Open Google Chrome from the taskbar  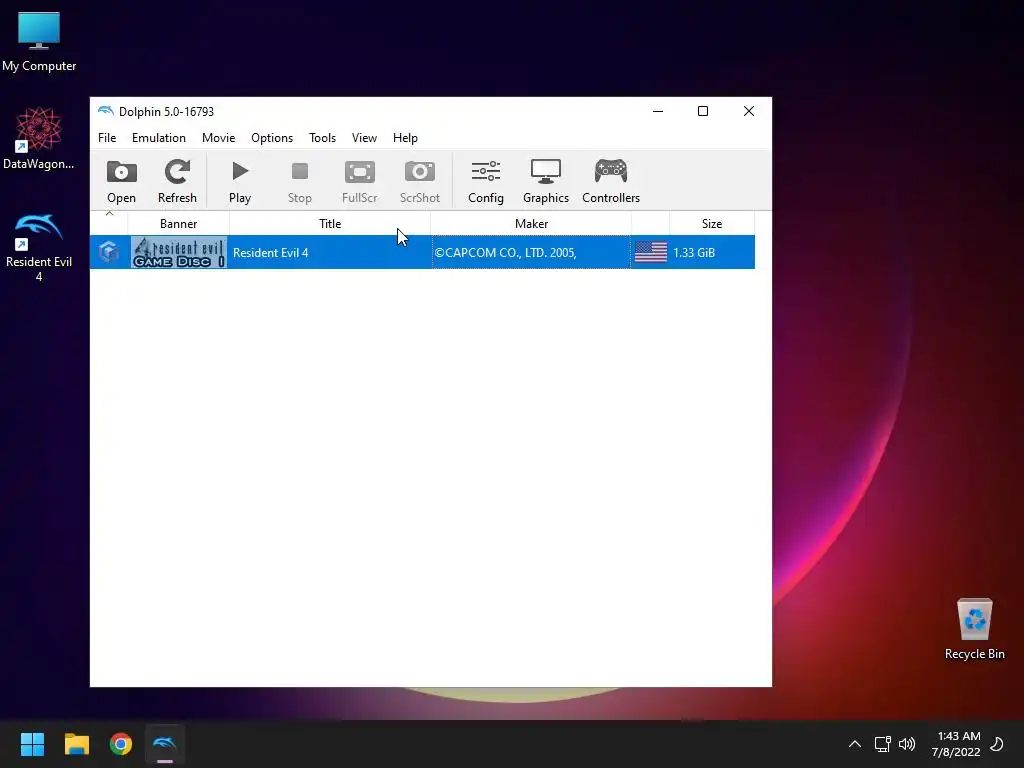click(121, 744)
